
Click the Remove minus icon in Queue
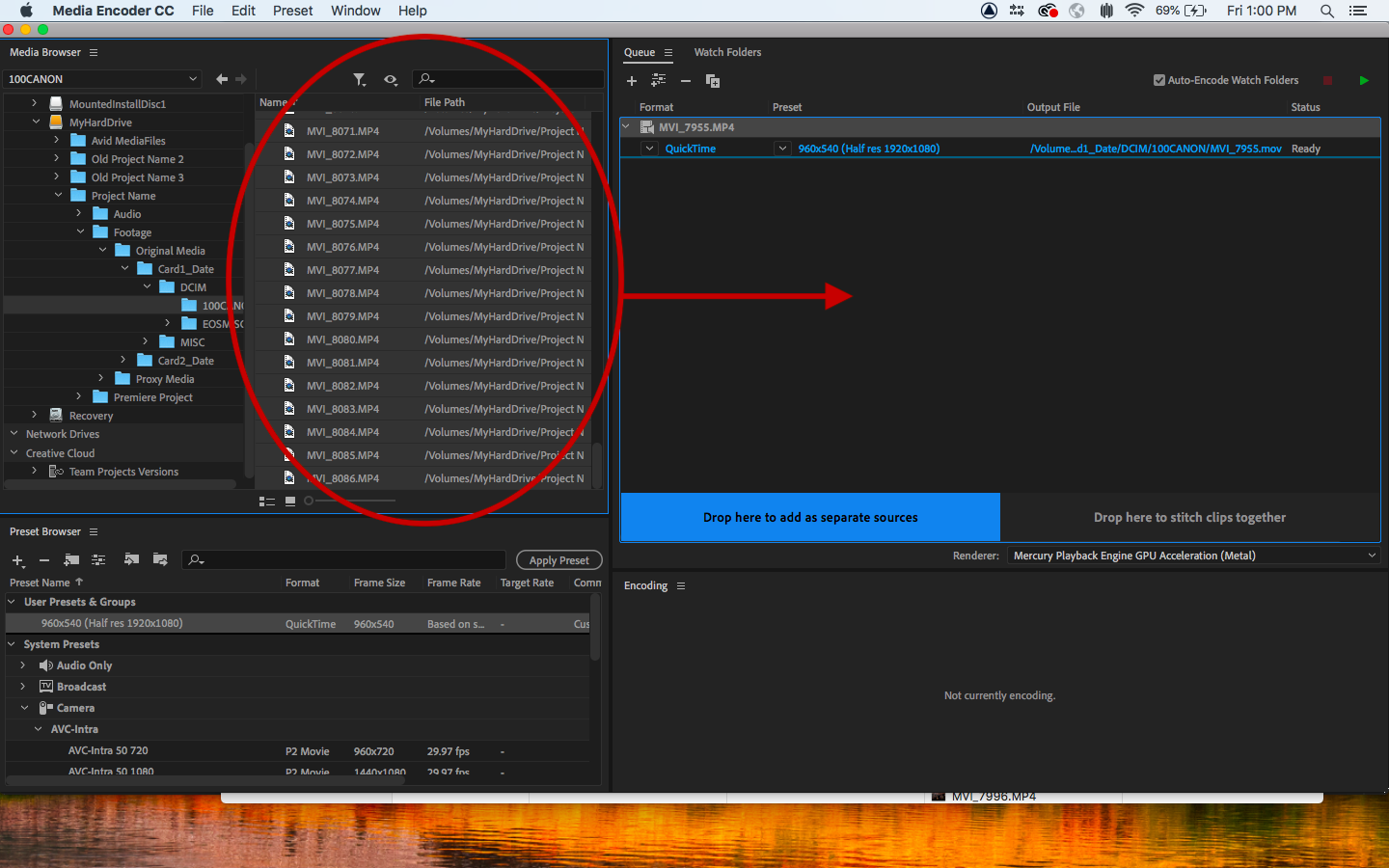tap(686, 81)
